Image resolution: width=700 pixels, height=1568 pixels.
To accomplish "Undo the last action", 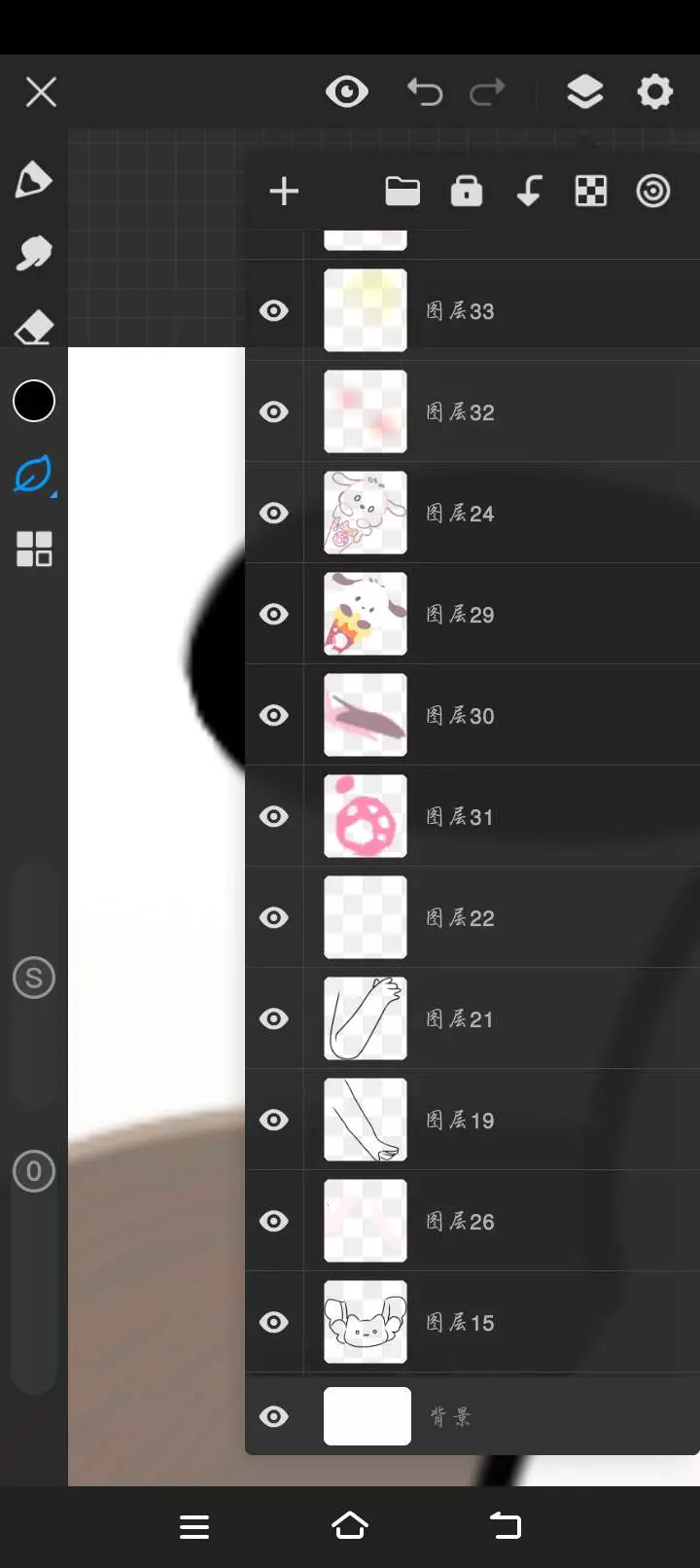I will point(425,92).
